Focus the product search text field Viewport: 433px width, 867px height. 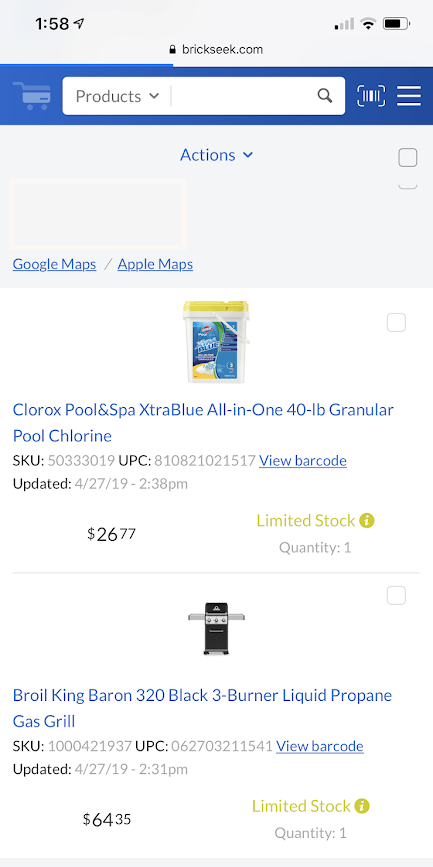[x=242, y=96]
